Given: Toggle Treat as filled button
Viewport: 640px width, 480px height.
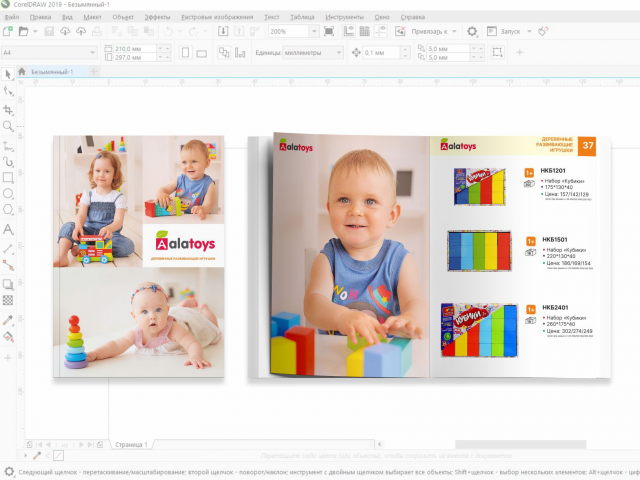Looking at the screenshot, I should coord(497,52).
